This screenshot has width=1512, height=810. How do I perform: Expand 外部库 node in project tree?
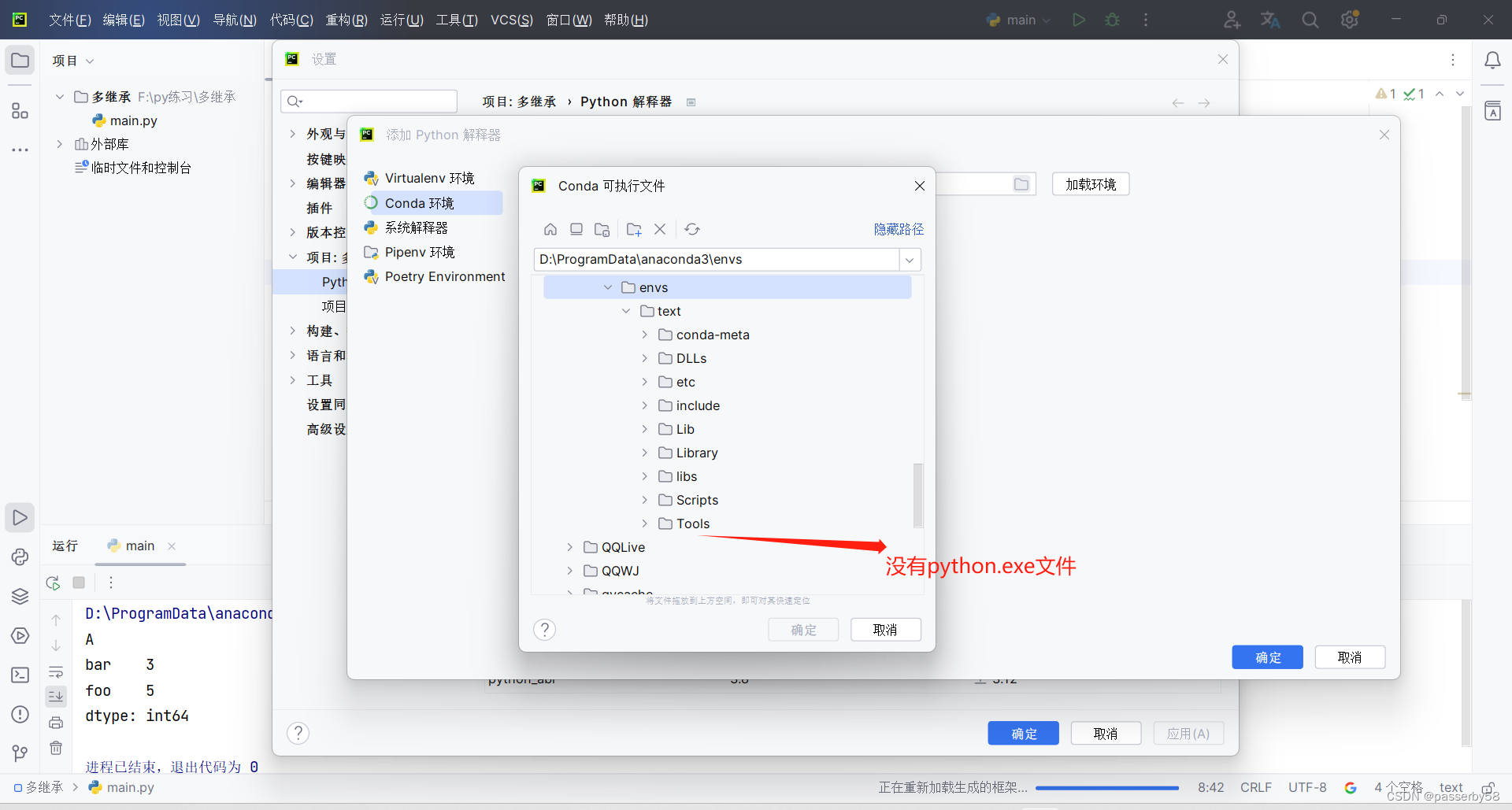[x=59, y=144]
